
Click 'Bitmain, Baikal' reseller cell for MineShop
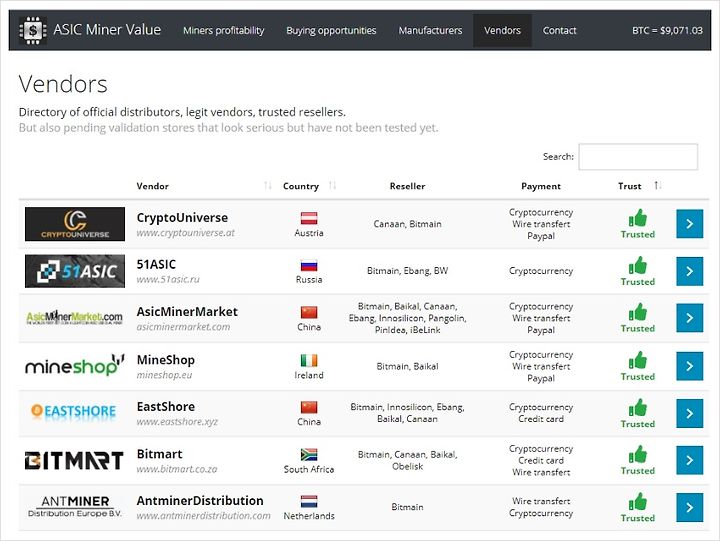(x=407, y=366)
